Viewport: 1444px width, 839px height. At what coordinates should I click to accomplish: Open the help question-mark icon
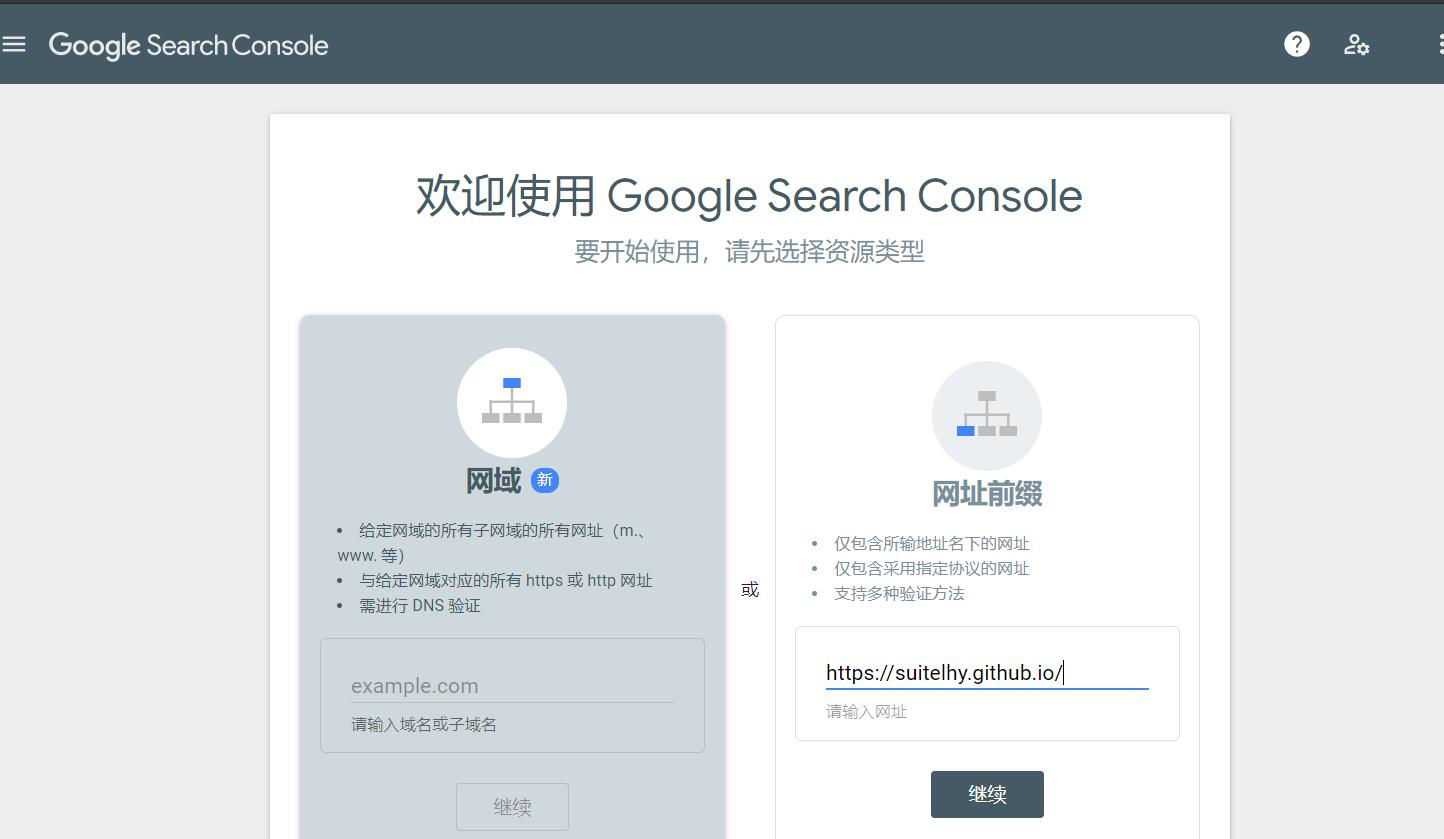[x=1297, y=44]
